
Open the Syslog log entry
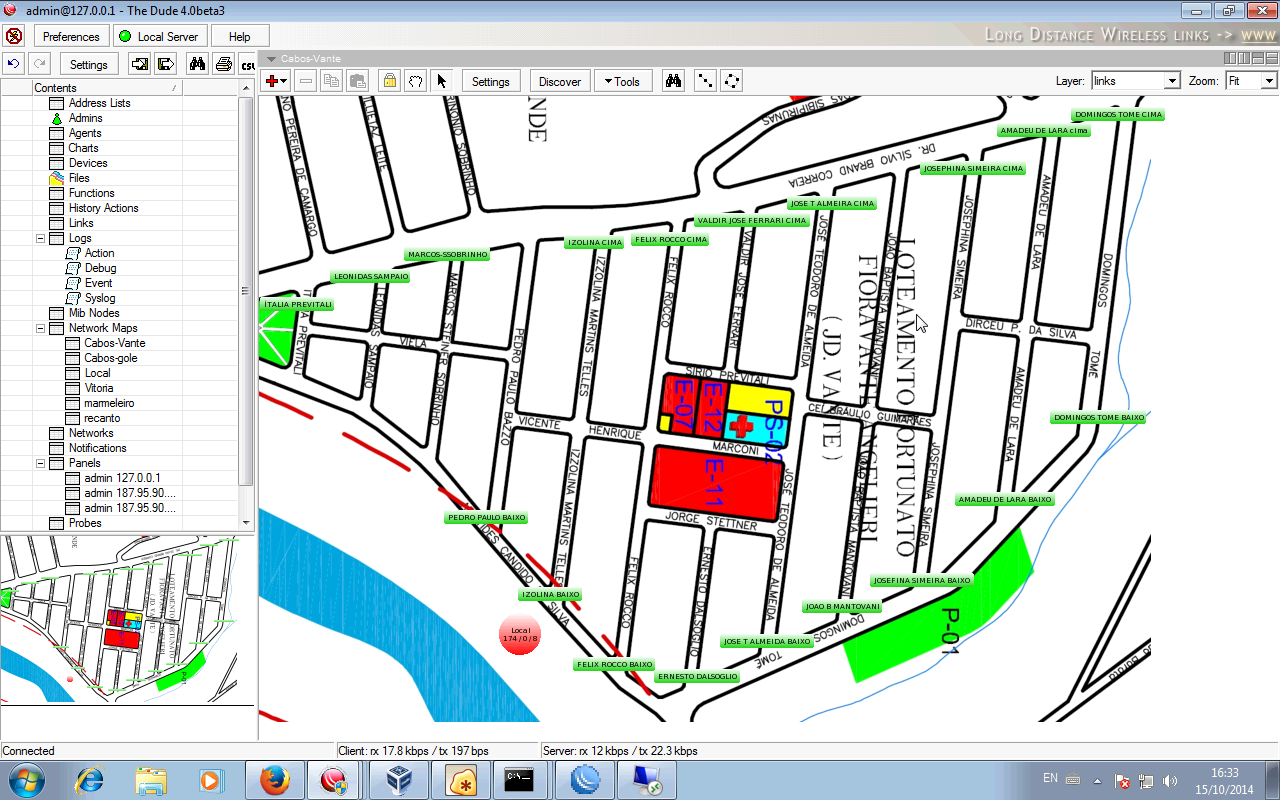click(100, 298)
